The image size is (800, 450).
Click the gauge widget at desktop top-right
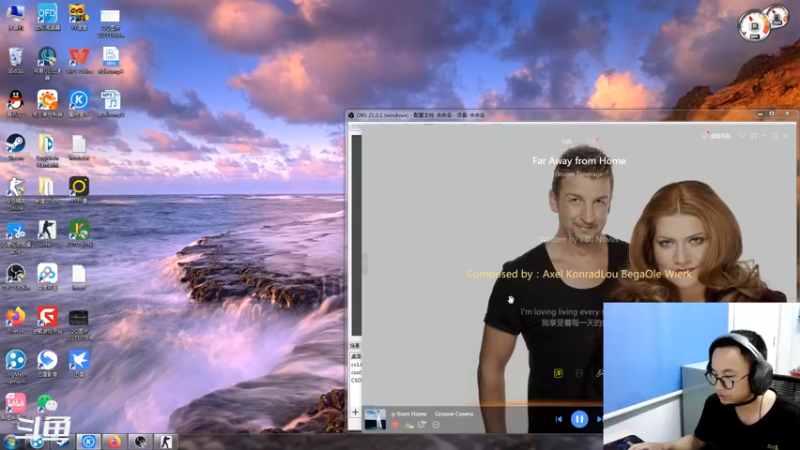(x=763, y=23)
